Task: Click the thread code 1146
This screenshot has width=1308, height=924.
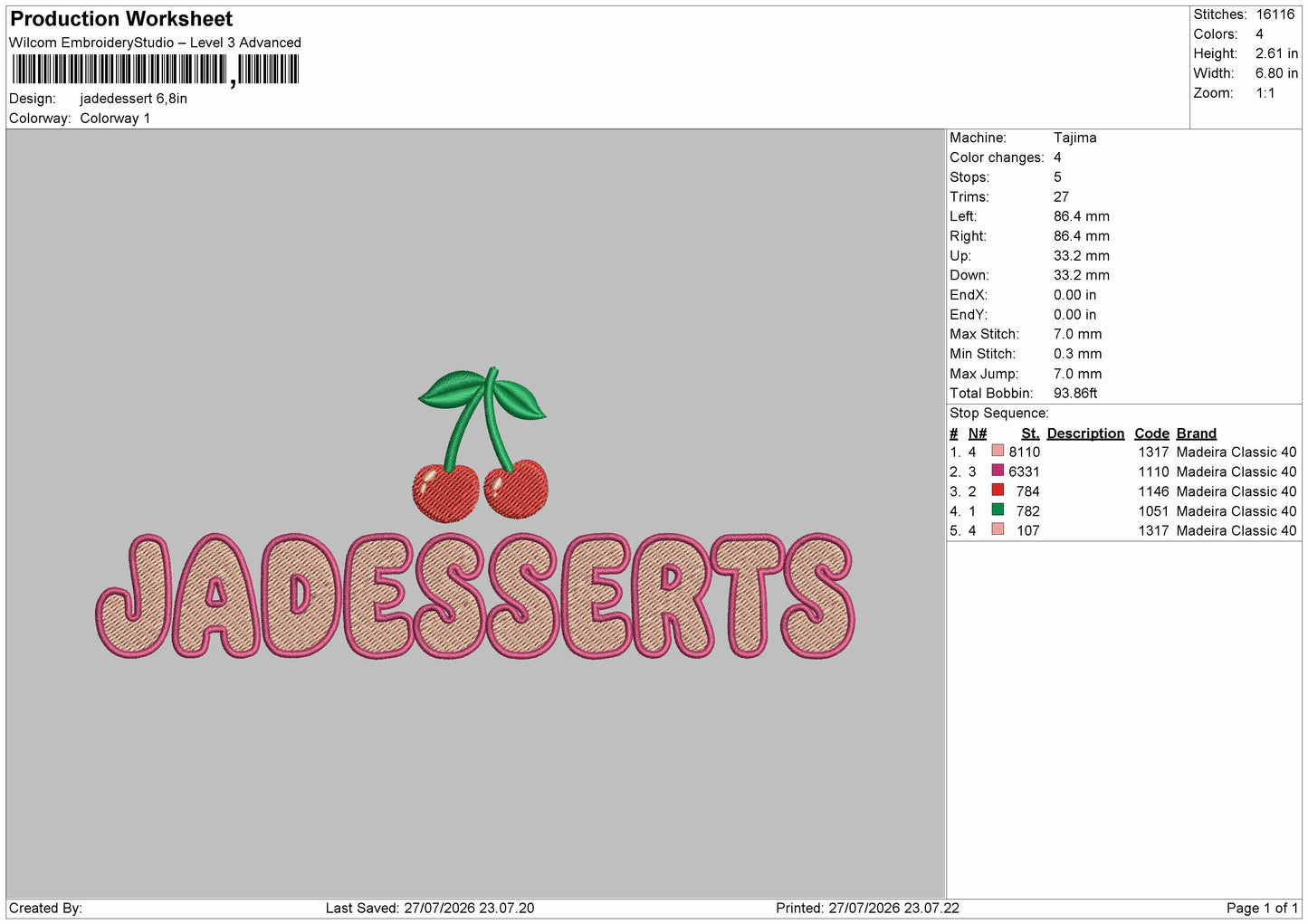Action: [x=1153, y=491]
